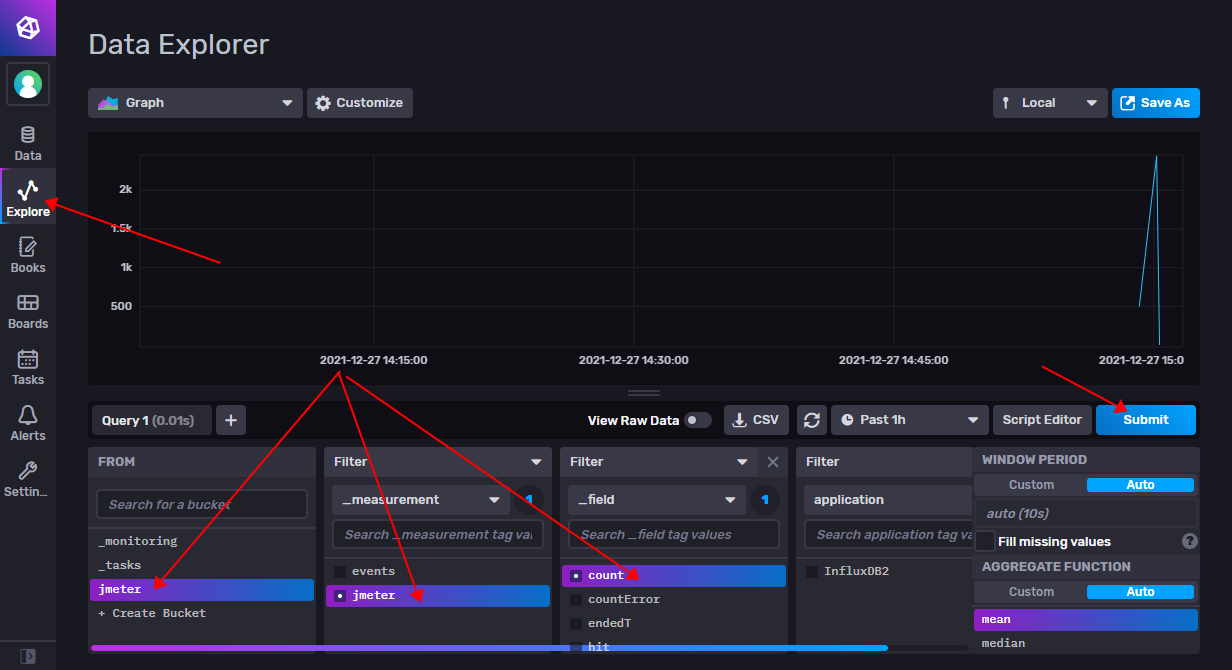Uncheck the count field checkbox
Image resolution: width=1232 pixels, height=670 pixels.
click(576, 576)
